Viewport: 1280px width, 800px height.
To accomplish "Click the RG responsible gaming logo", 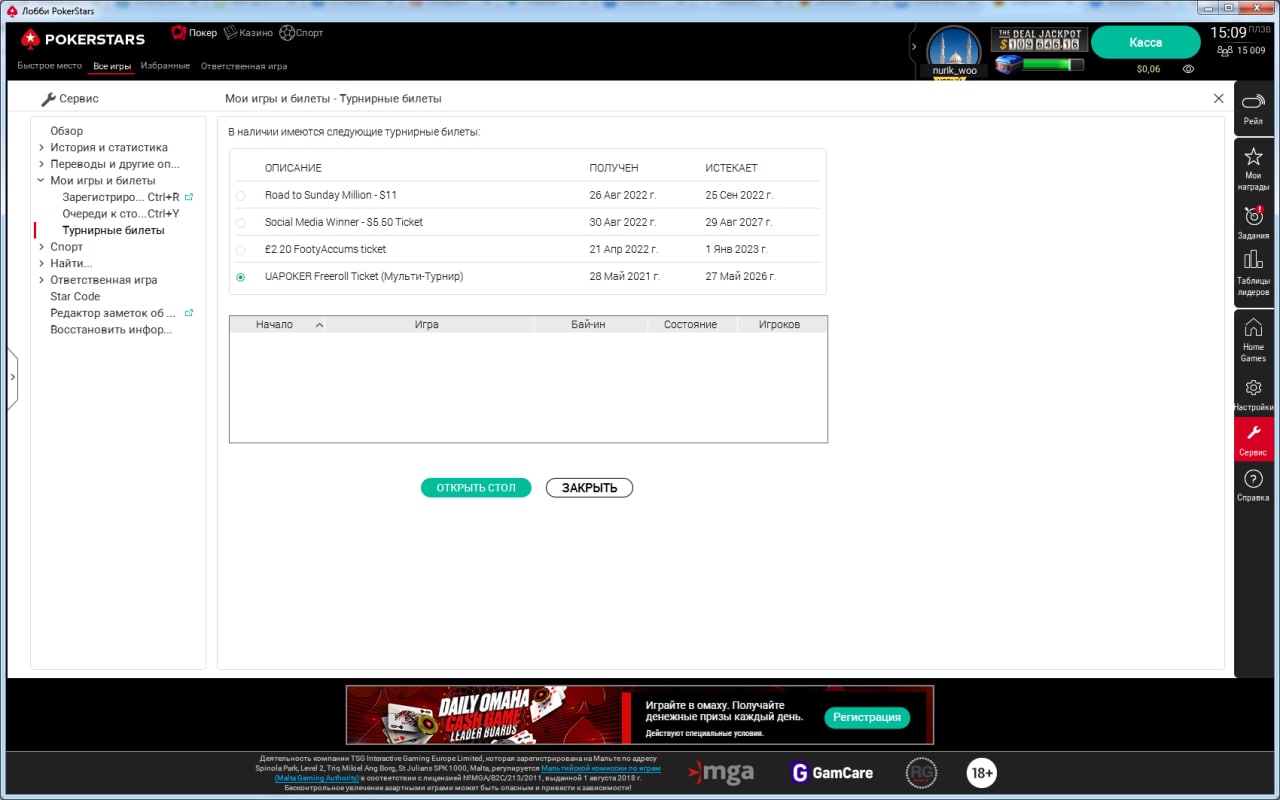I will tap(921, 773).
